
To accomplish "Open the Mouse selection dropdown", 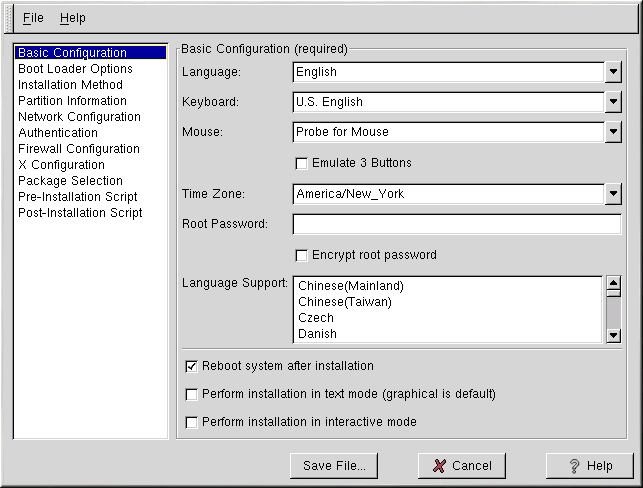I will click(x=613, y=132).
